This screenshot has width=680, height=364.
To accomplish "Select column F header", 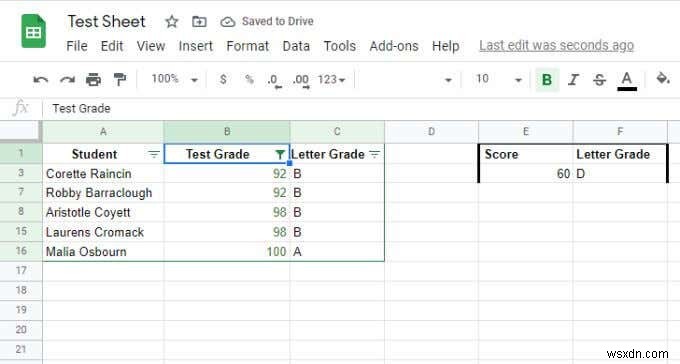I will [x=620, y=131].
